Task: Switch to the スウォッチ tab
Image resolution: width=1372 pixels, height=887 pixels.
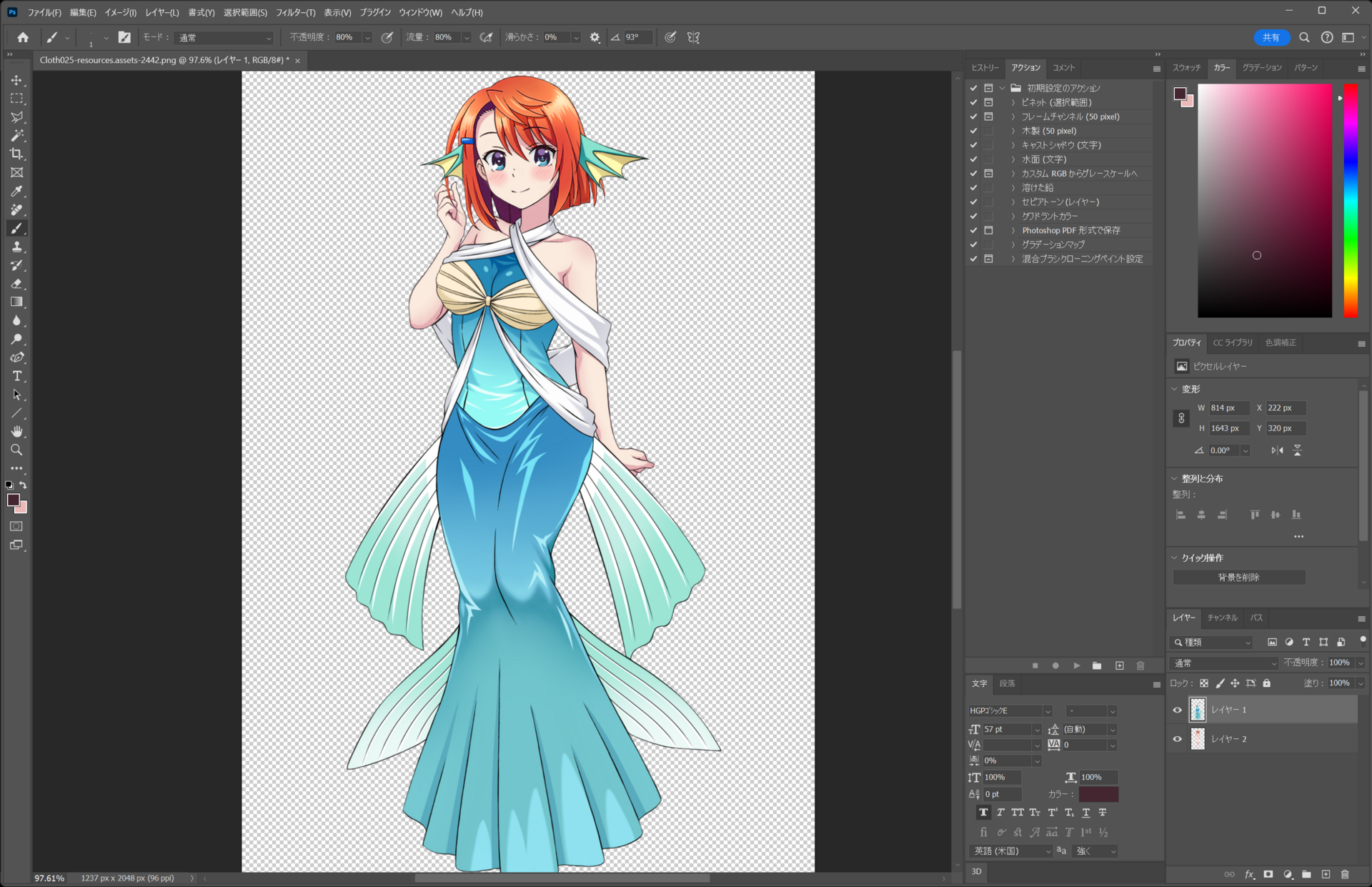Action: [1186, 67]
